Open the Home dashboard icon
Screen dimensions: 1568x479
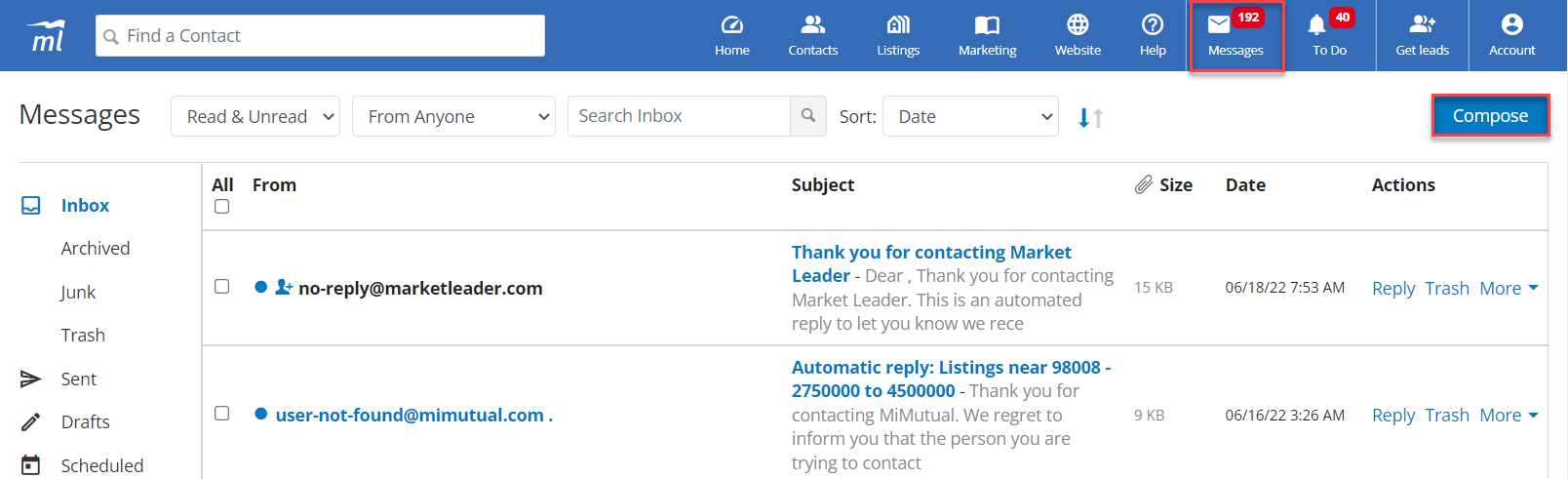point(731,24)
